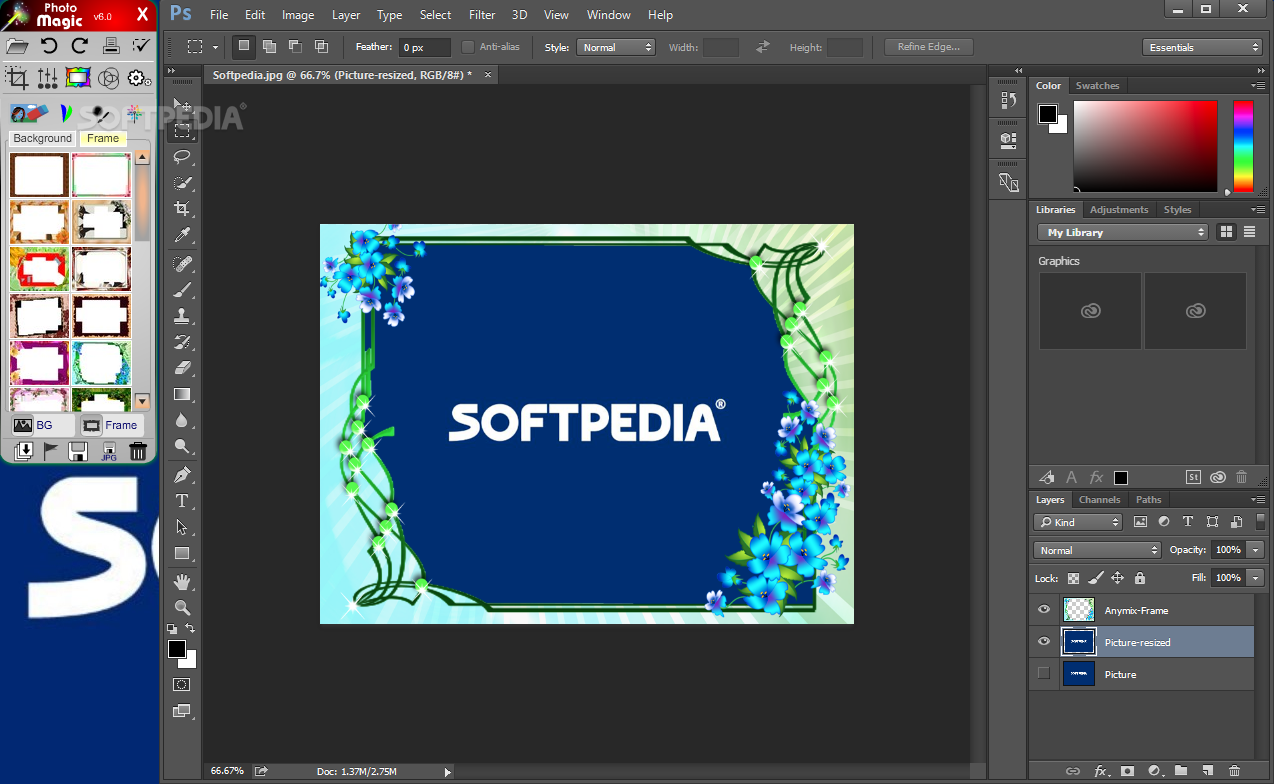Show the hidden Picture layer
Viewport: 1274px width, 784px height.
1044,674
